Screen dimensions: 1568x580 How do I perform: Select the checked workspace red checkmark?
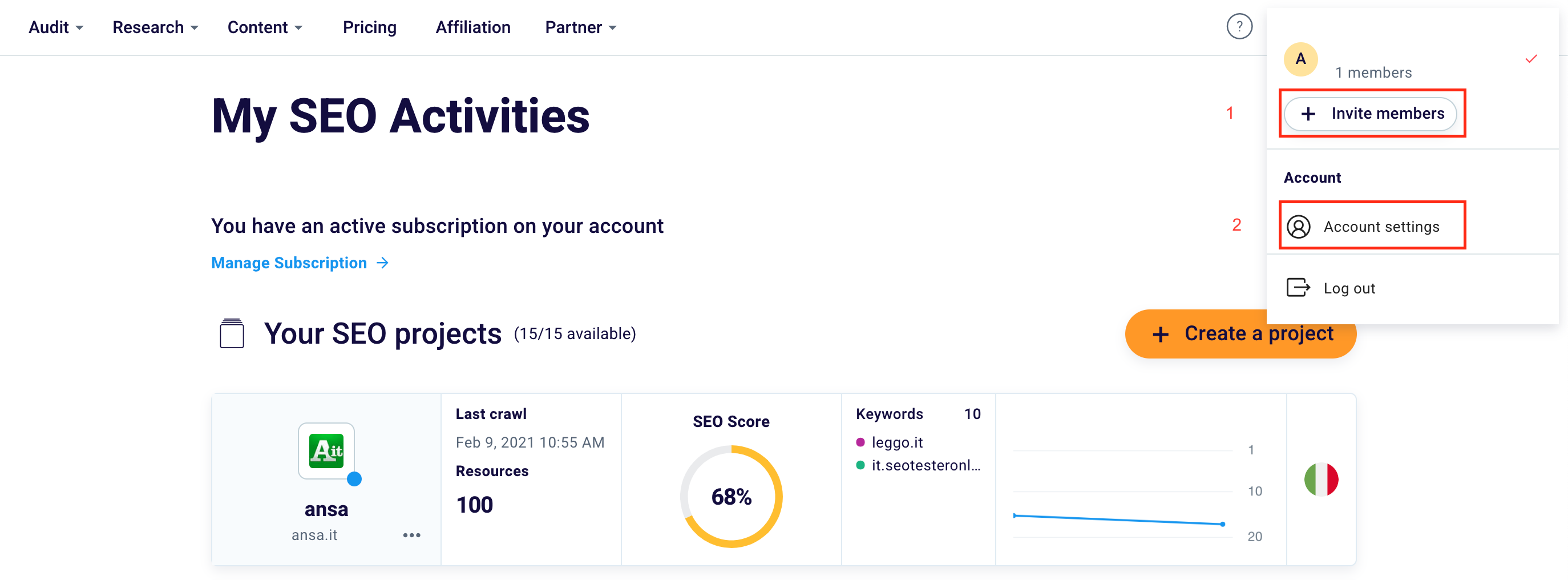point(1531,59)
